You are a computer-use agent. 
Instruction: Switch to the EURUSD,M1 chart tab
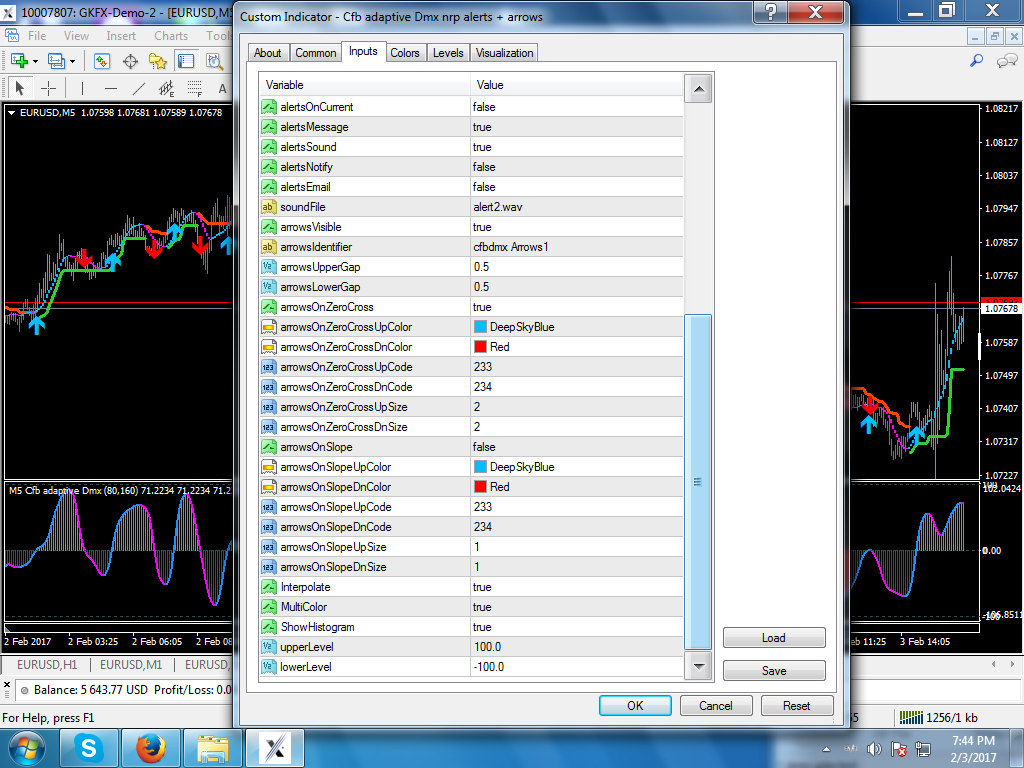131,665
